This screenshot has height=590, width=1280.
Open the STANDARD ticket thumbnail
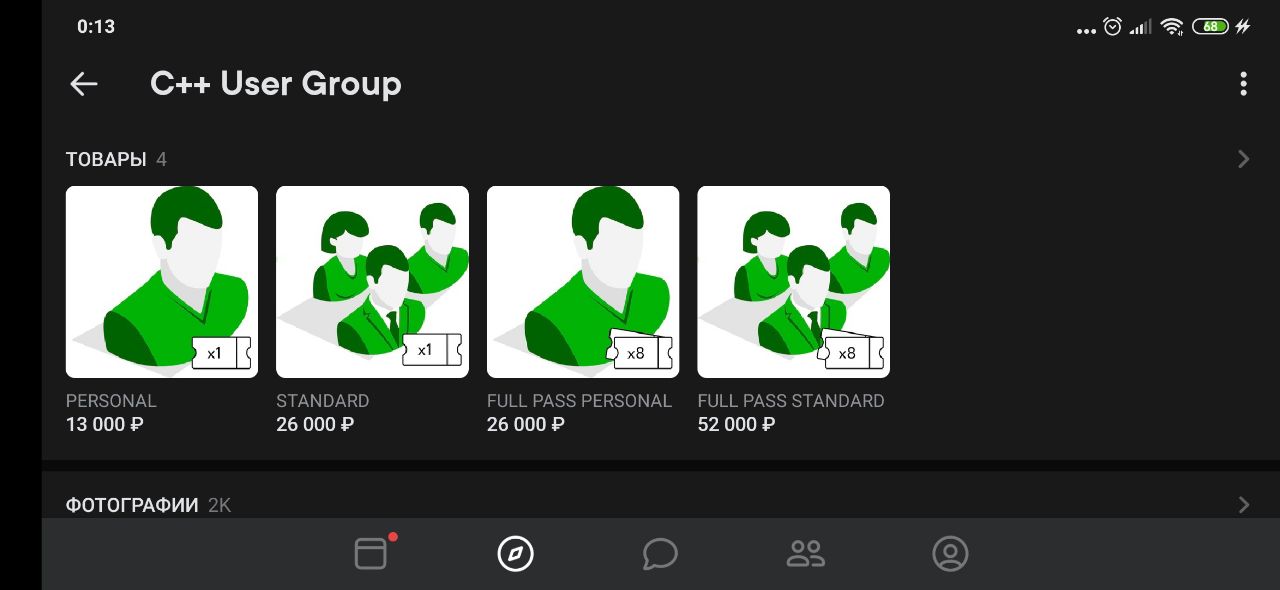372,282
